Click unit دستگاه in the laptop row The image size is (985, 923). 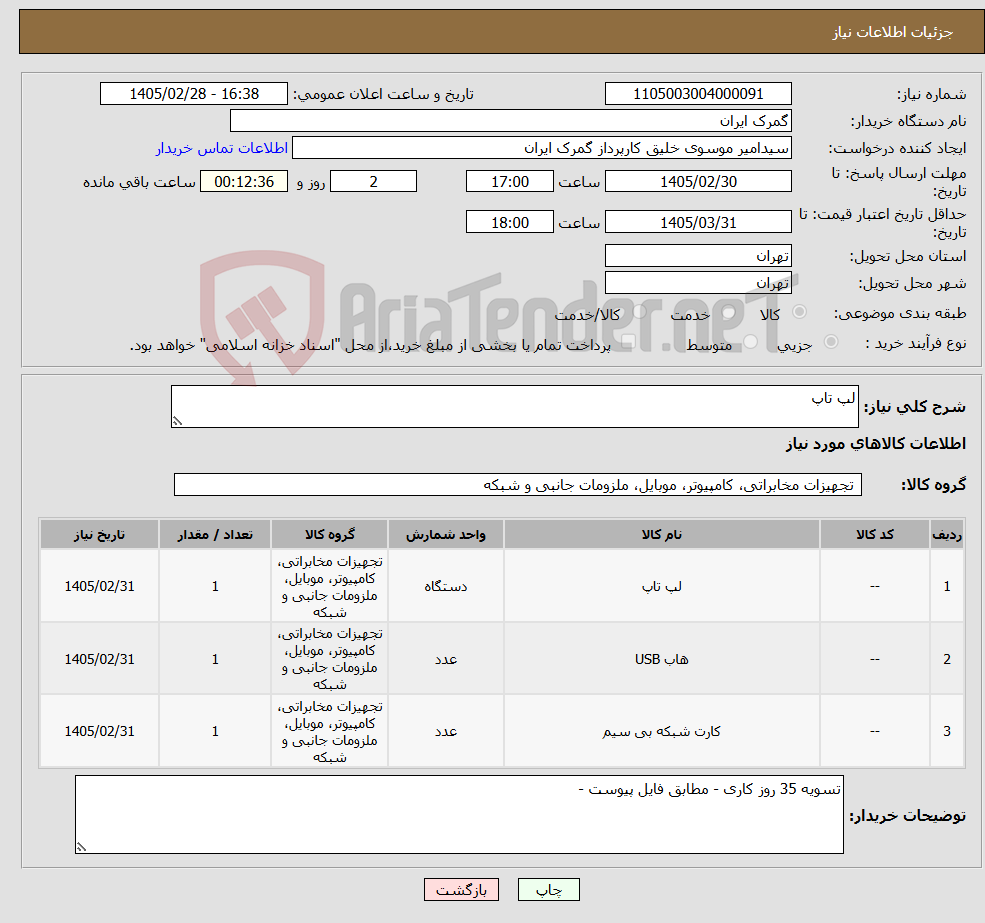(x=445, y=586)
